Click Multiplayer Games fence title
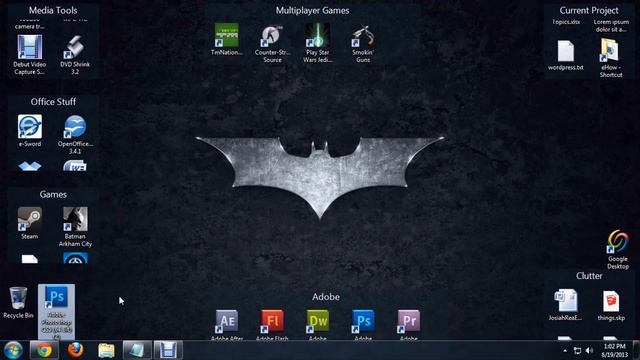This screenshot has height=360, width=640. (x=312, y=10)
